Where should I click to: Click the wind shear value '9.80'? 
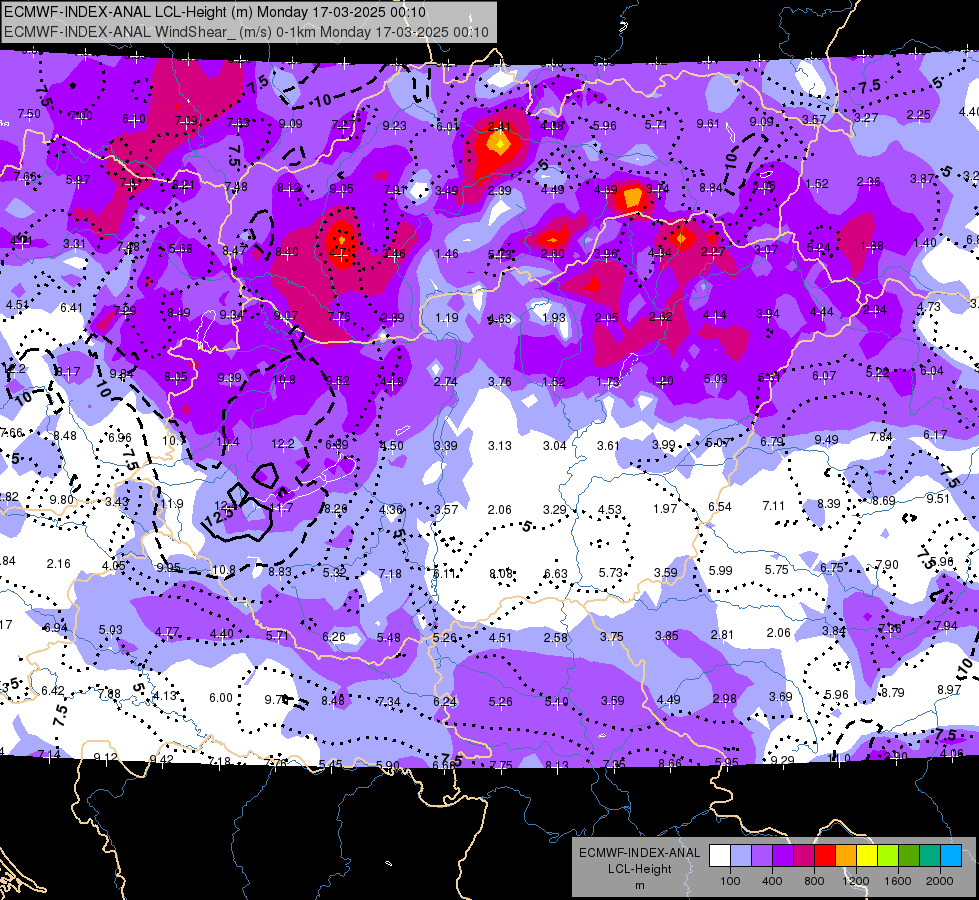[61, 500]
